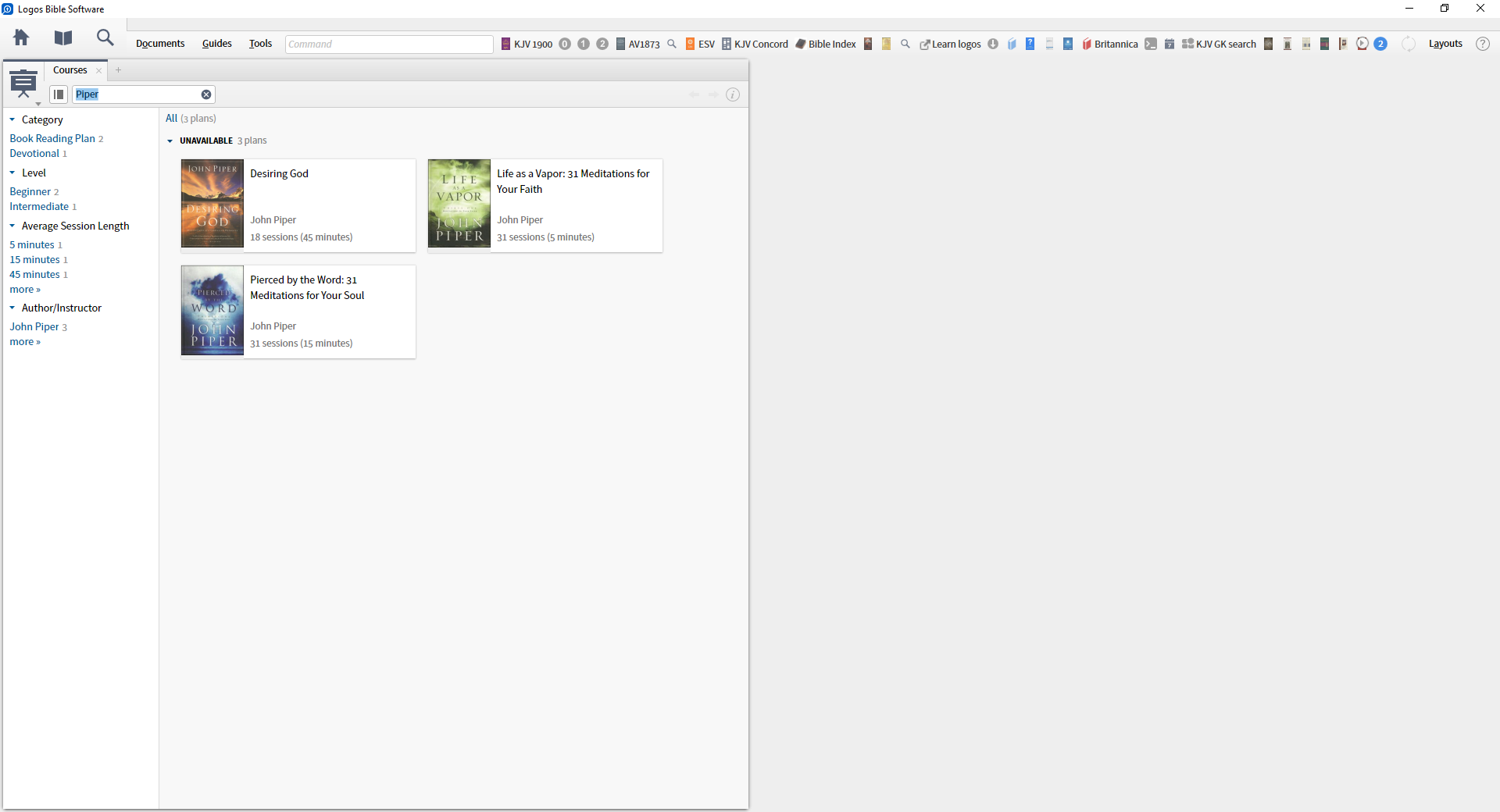
Task: Open the Life as a Vapor cover thumbnail
Action: [459, 204]
